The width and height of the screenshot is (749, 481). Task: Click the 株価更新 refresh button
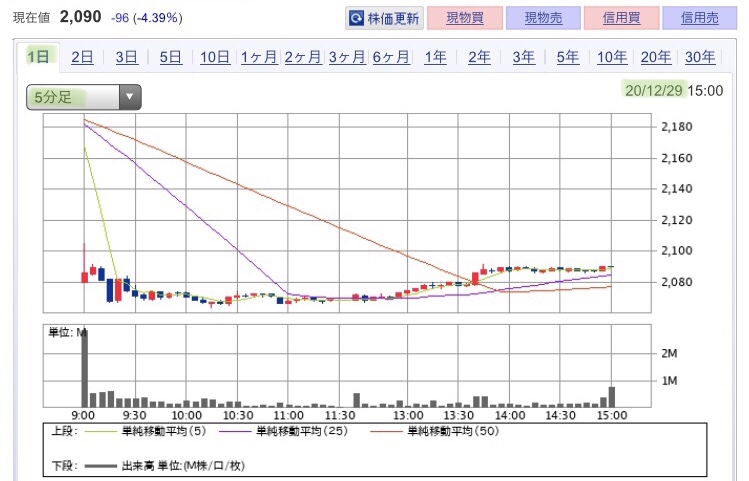[x=385, y=19]
